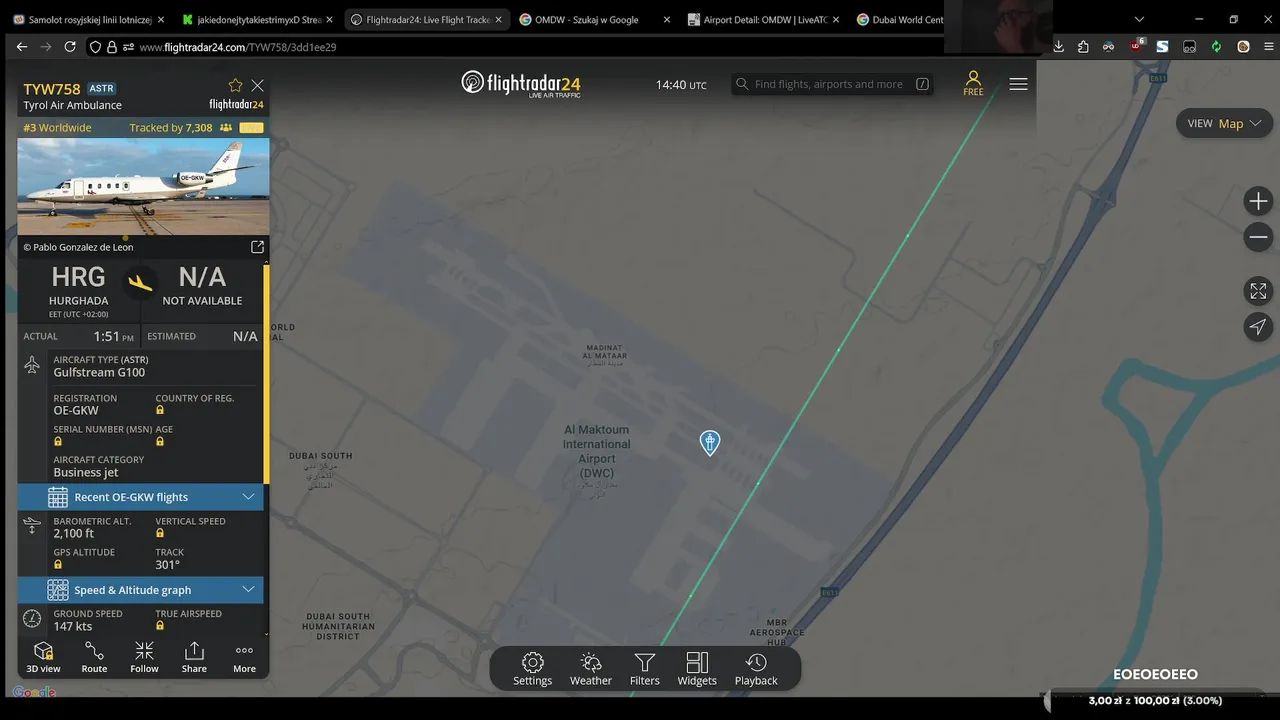Go back in browser history

click(x=22, y=47)
